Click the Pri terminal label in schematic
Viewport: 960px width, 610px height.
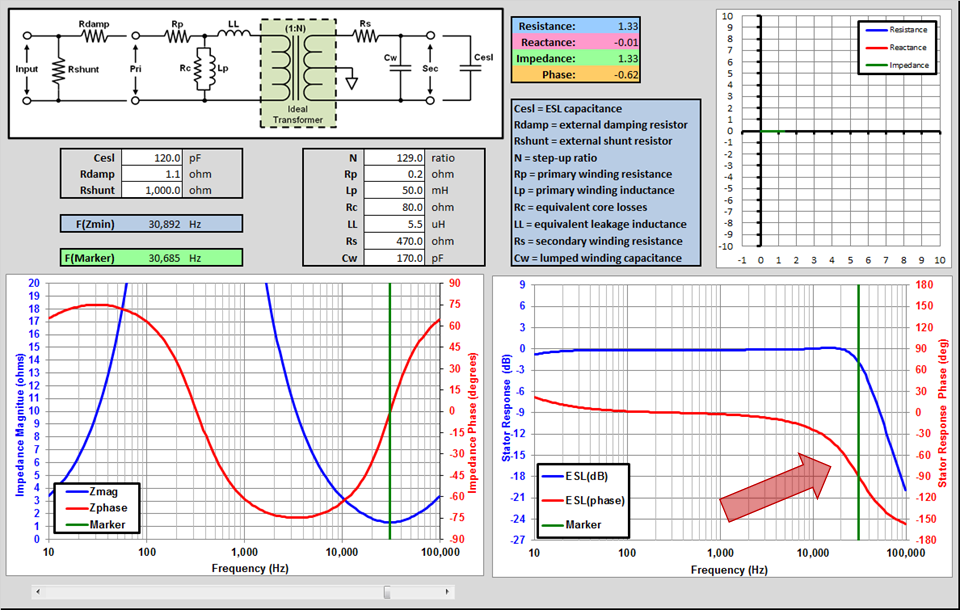tap(135, 69)
